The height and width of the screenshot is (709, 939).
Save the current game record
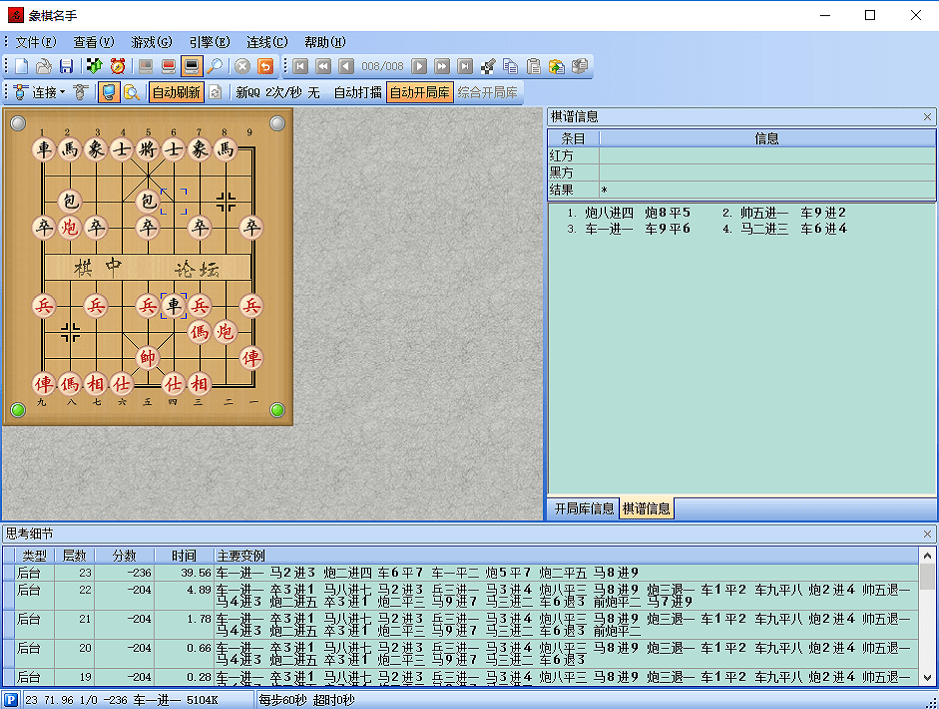66,66
